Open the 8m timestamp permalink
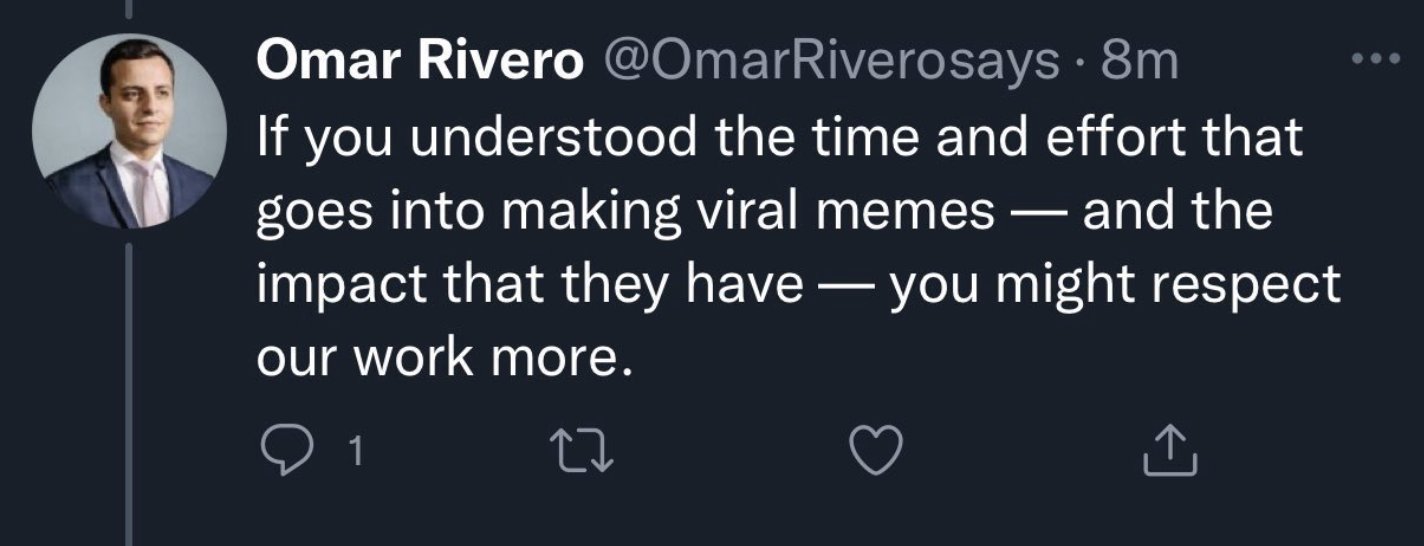Screen dimensions: 1424x546 click(x=1140, y=63)
